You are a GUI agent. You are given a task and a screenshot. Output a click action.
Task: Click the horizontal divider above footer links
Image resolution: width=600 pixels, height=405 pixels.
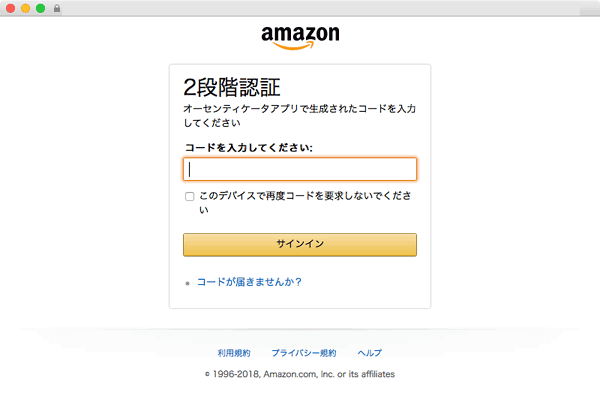click(300, 329)
